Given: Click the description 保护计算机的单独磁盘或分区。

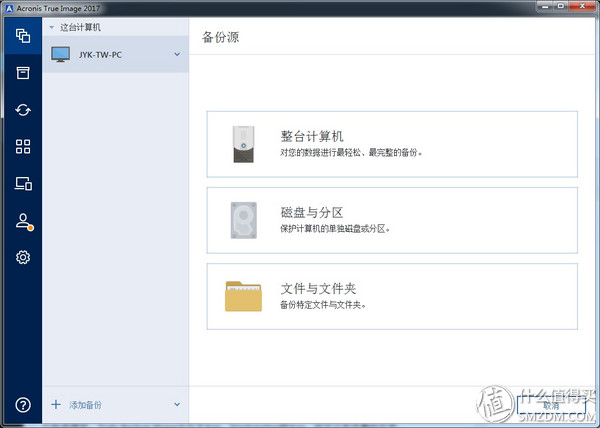Looking at the screenshot, I should point(335,229).
